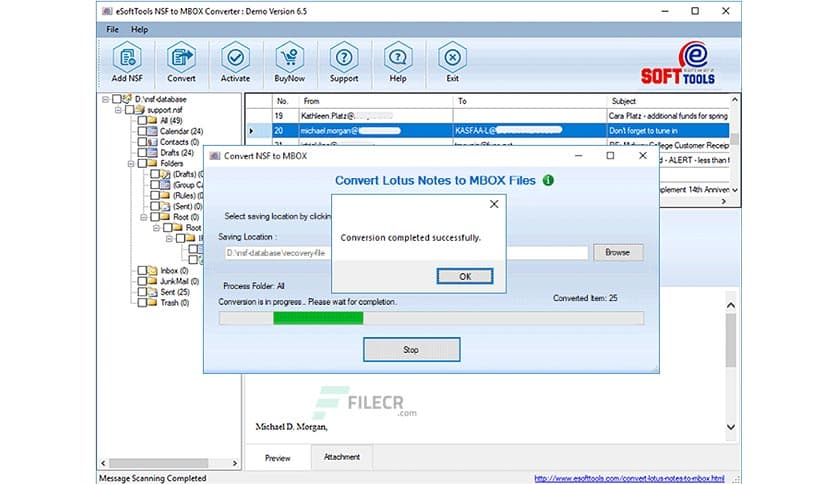
Task: Click the Sent (25) folder icon
Action: (x=152, y=292)
